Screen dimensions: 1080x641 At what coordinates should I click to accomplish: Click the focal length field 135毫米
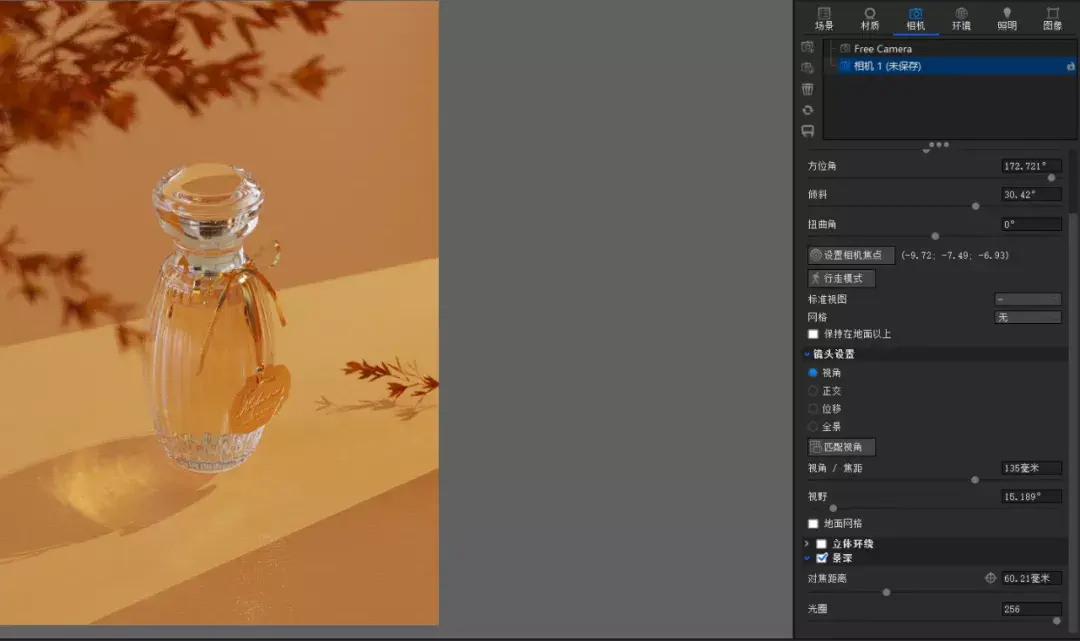point(1031,468)
